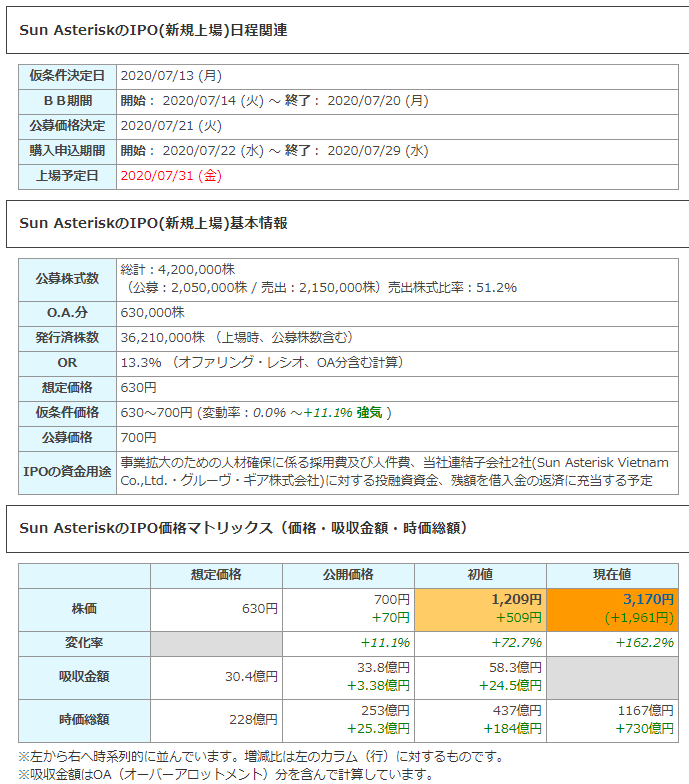The image size is (689, 784).
Task: Click the 437億円 market cap cell
Action: [x=480, y=720]
